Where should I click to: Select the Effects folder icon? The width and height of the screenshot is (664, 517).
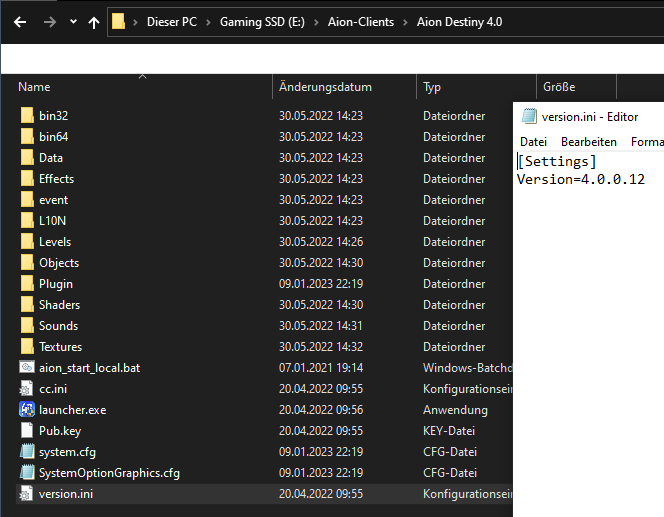pyautogui.click(x=27, y=178)
